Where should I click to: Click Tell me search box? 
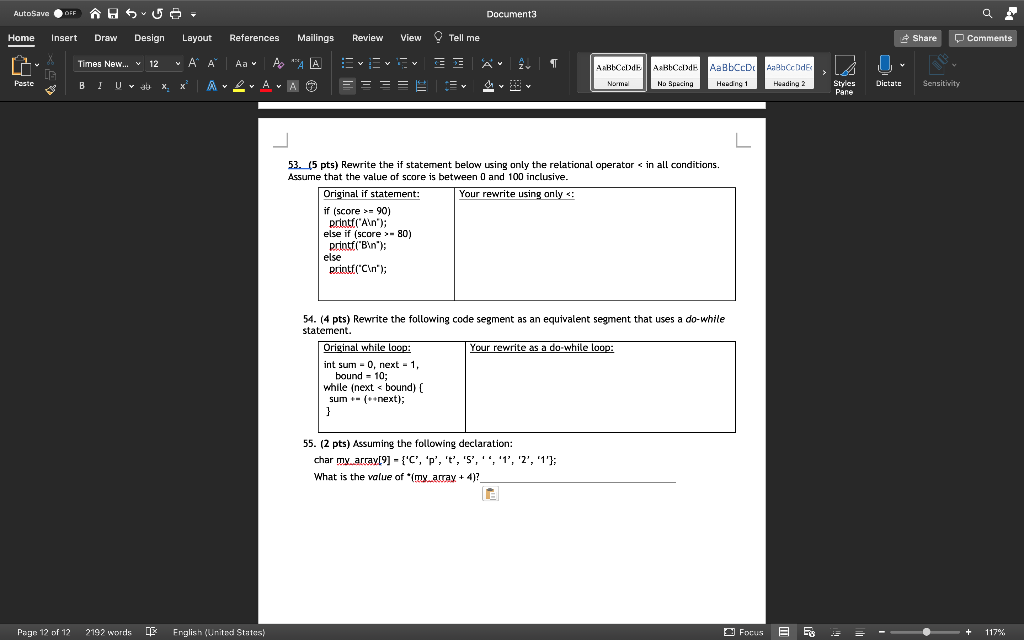[x=457, y=37]
